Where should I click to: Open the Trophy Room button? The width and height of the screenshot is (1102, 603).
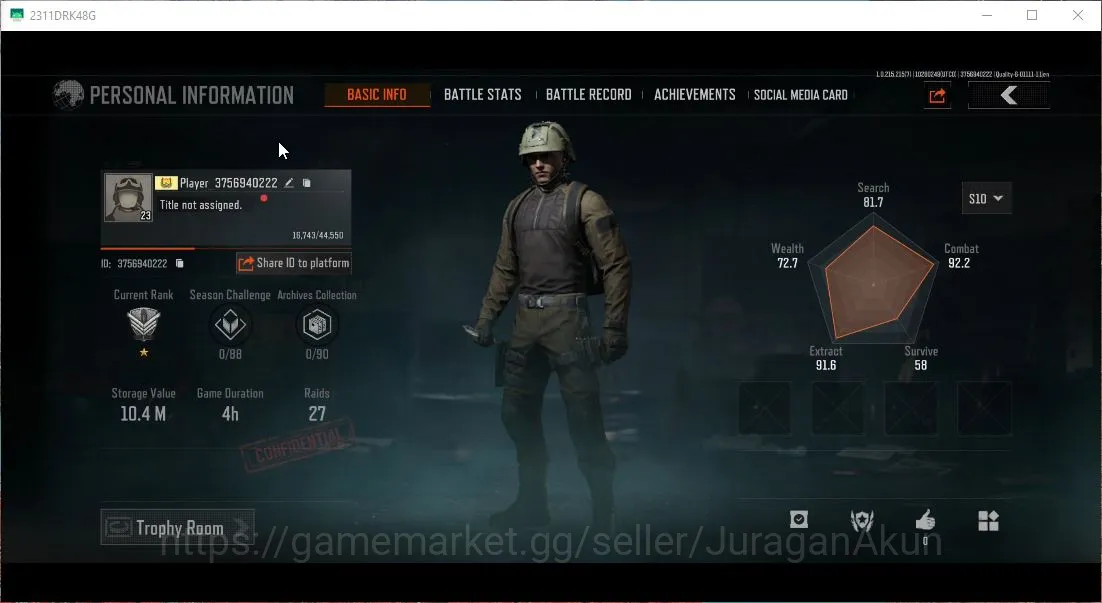(x=177, y=527)
